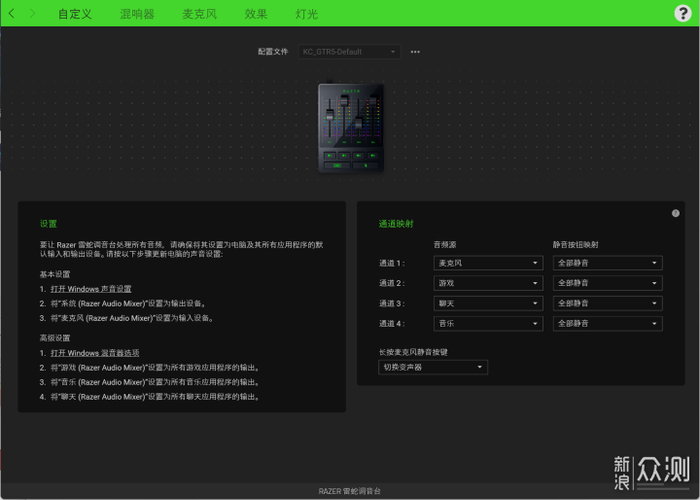The height and width of the screenshot is (500, 700).
Task: Open 通道 4 mute mapping dropdown
Action: click(x=608, y=324)
